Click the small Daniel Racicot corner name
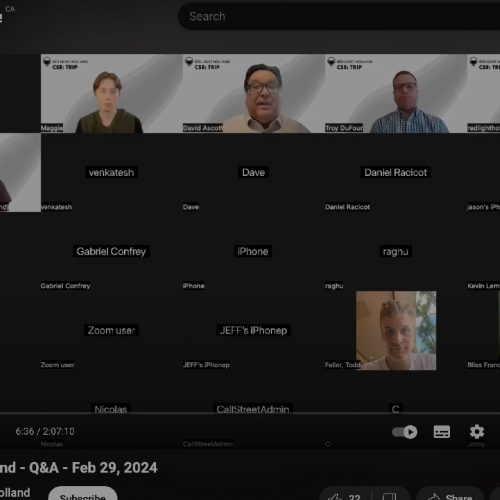Viewport: 500px width, 500px height. (347, 207)
